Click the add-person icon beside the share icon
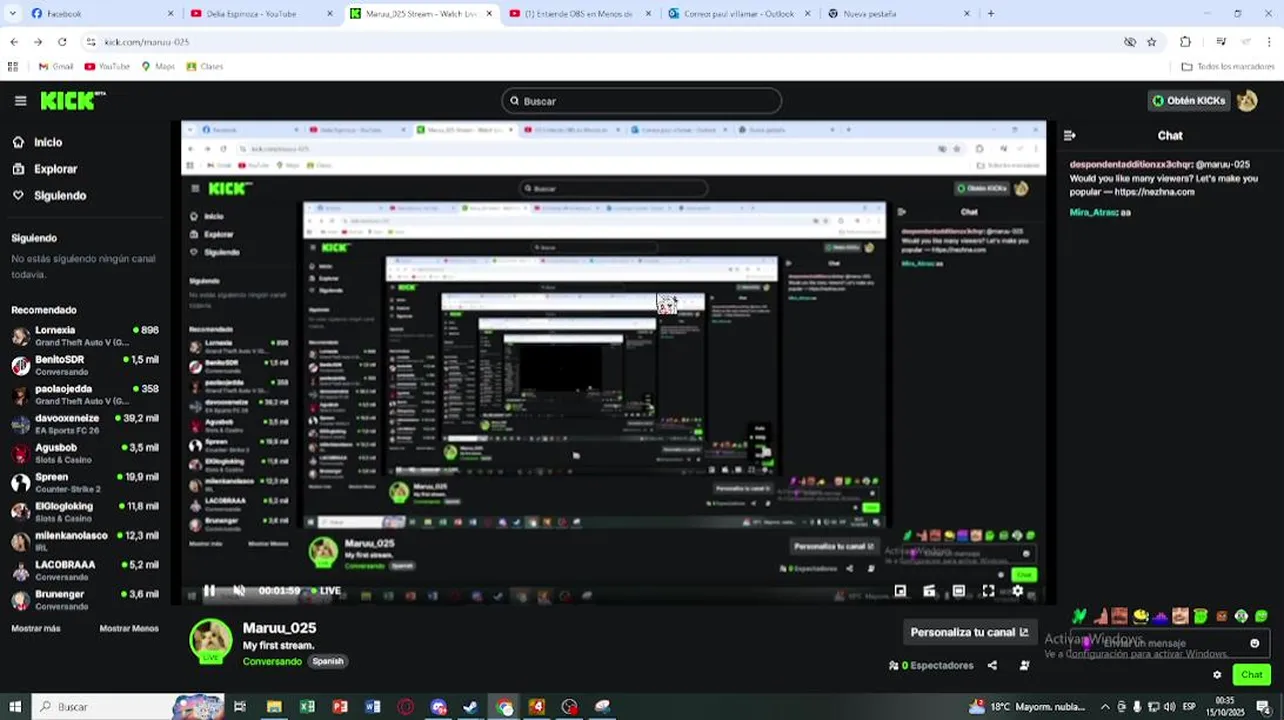The height and width of the screenshot is (720, 1284). tap(1024, 665)
